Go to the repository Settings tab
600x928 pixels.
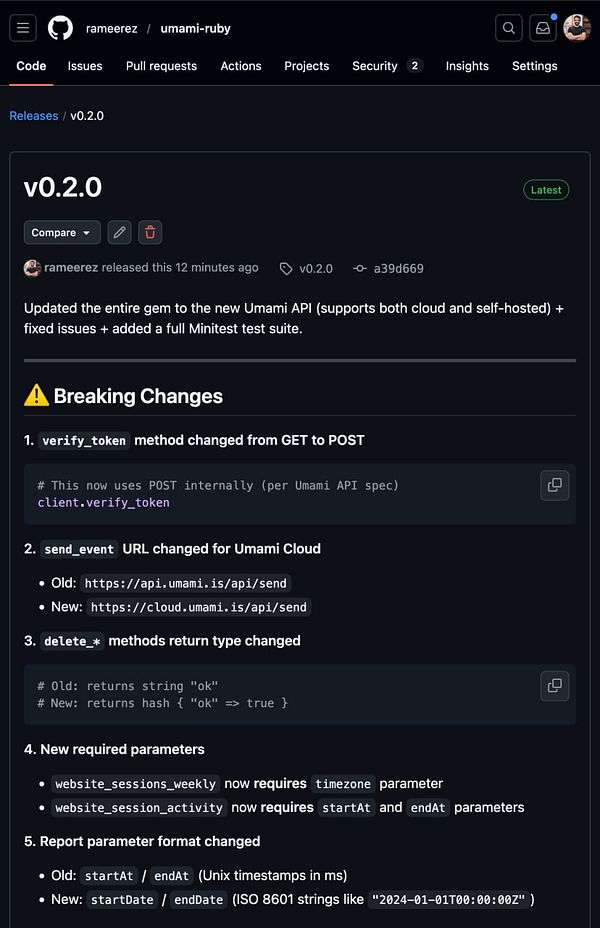(x=534, y=66)
